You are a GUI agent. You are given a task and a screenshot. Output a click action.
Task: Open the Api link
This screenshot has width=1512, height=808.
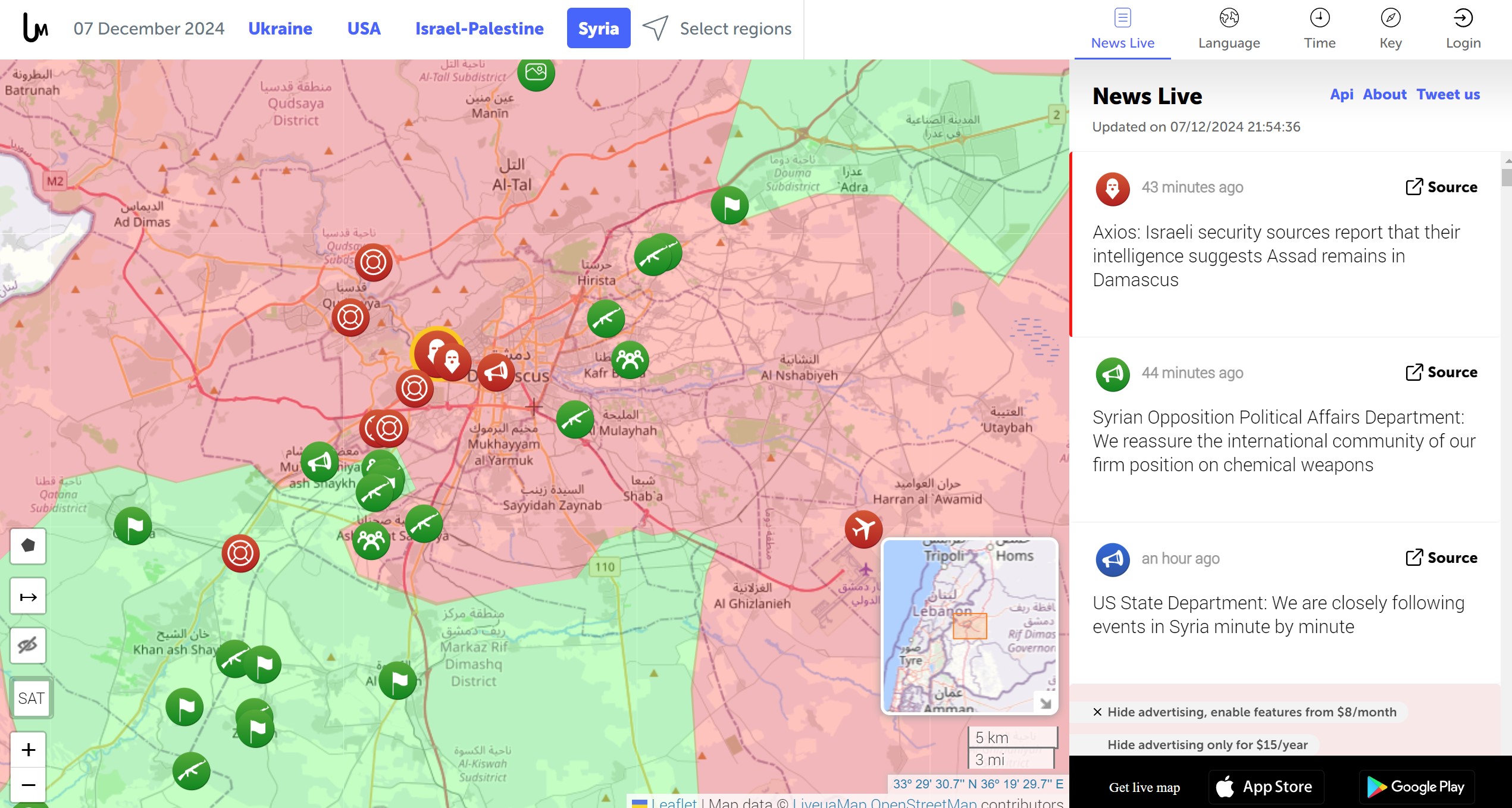click(1341, 95)
